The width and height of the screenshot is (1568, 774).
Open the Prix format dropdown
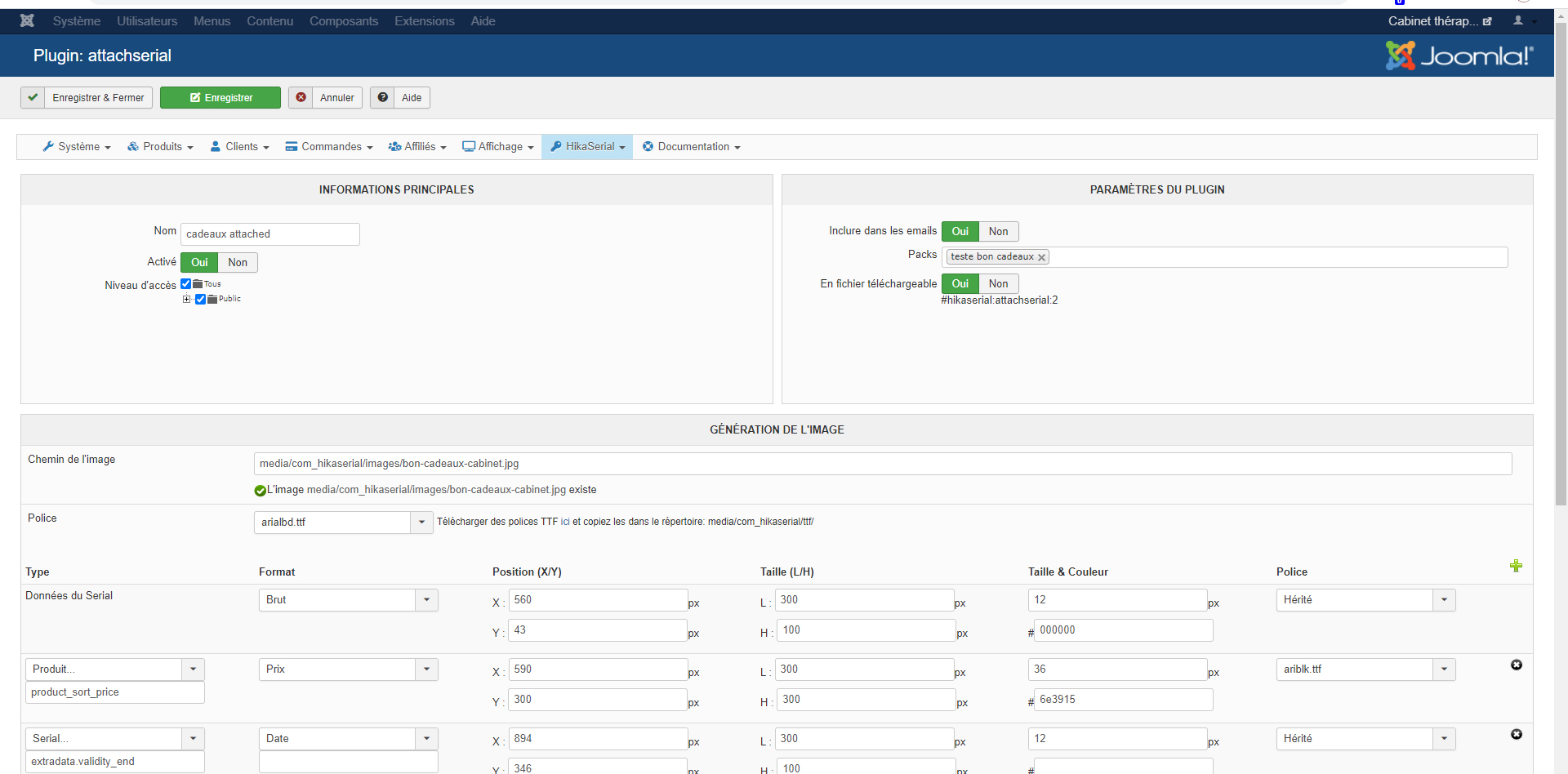426,669
